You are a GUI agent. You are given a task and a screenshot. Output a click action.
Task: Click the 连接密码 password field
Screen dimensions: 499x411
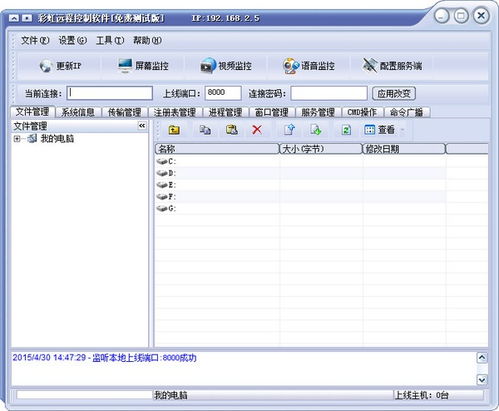click(329, 93)
